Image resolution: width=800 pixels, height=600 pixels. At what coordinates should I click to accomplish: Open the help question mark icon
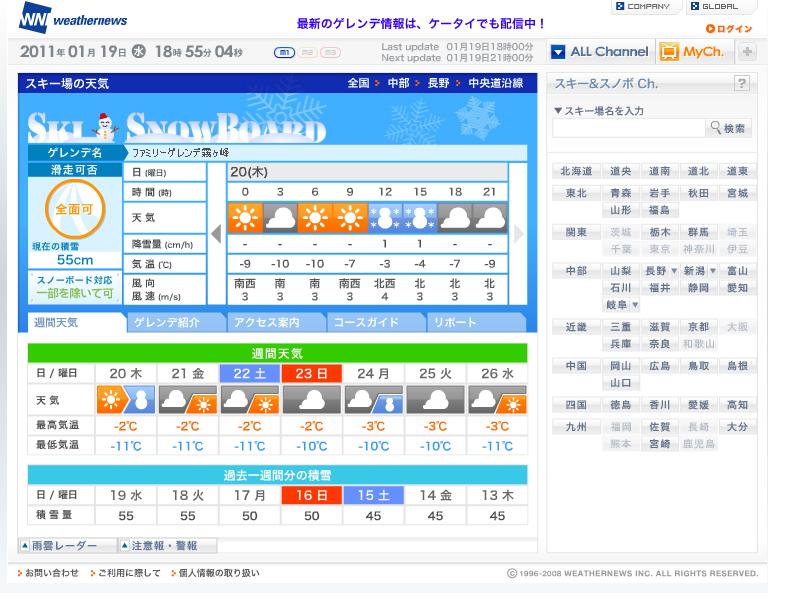click(742, 83)
